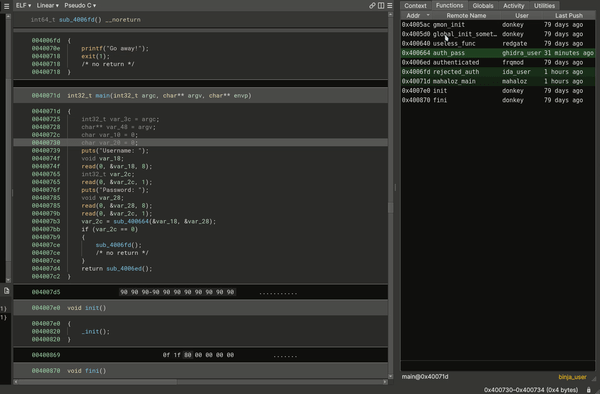Click the init function name at 004007e0
Image resolution: width=600 pixels, height=394 pixels.
pyautogui.click(x=92, y=308)
